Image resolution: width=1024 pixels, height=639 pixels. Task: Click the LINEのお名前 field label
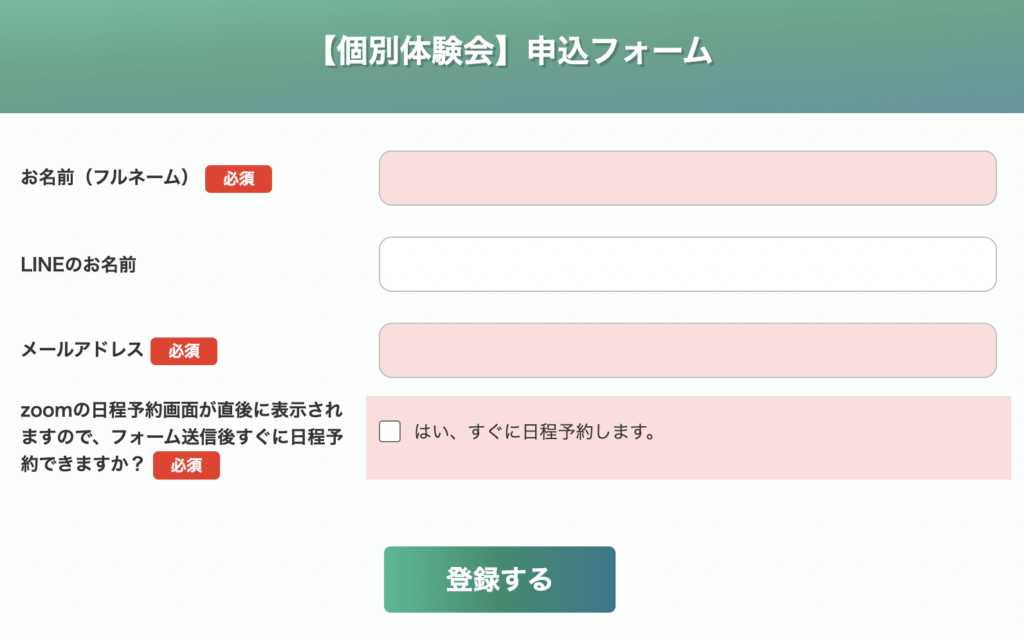click(x=78, y=265)
